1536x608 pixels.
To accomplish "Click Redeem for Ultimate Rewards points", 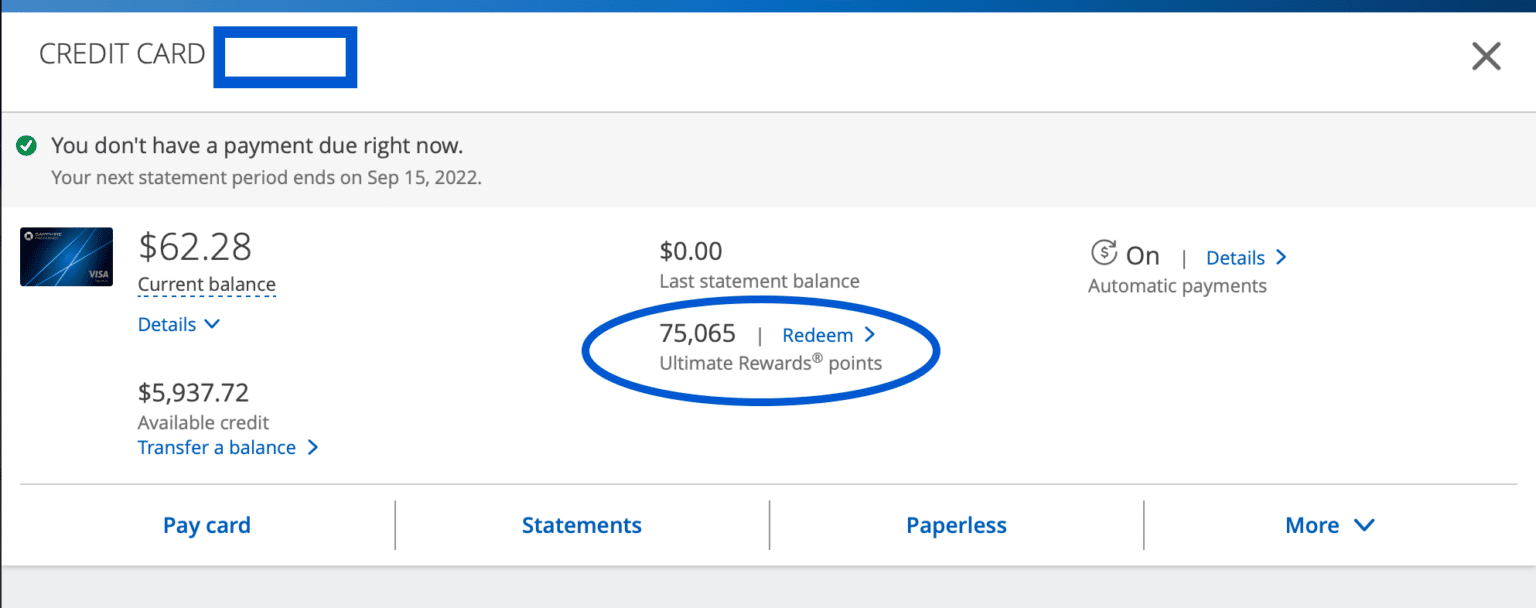I will pyautogui.click(x=818, y=335).
